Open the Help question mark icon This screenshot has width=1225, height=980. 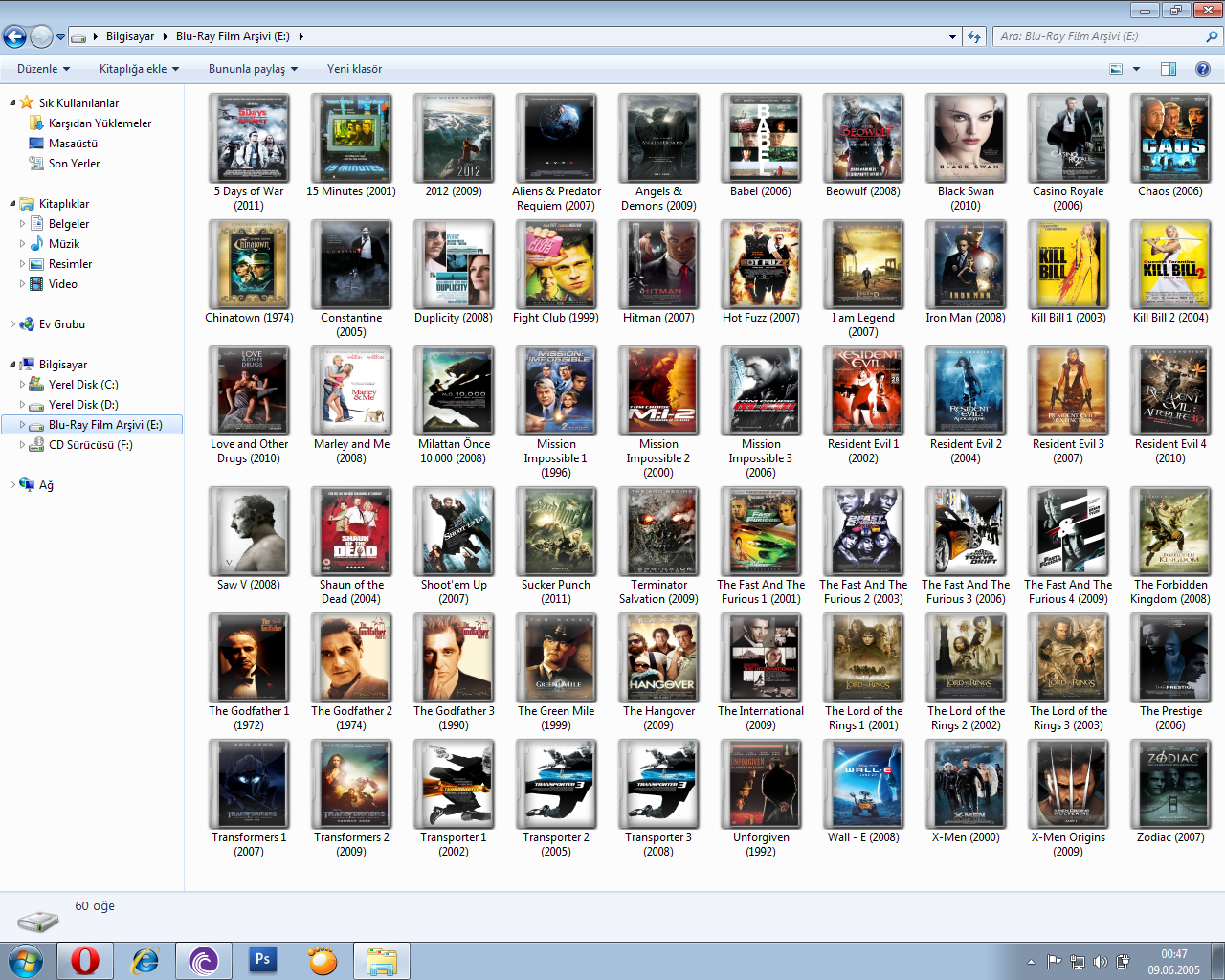coord(1203,69)
